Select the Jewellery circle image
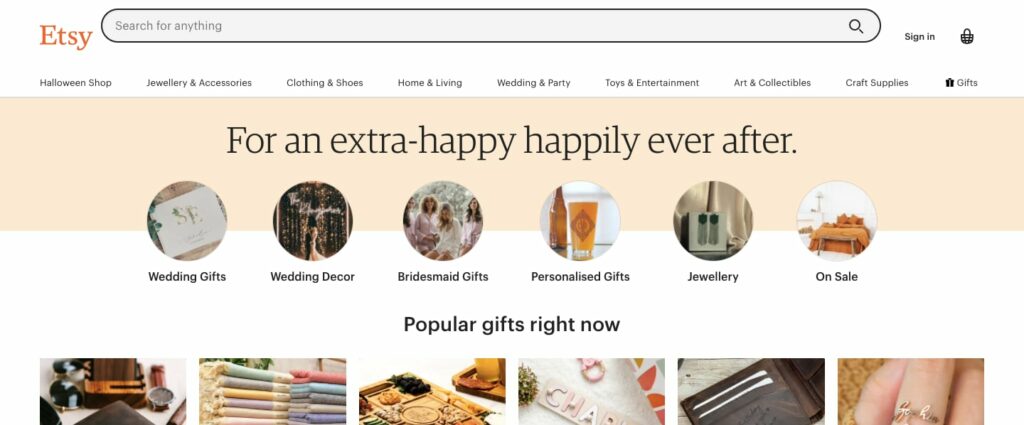 [713, 221]
